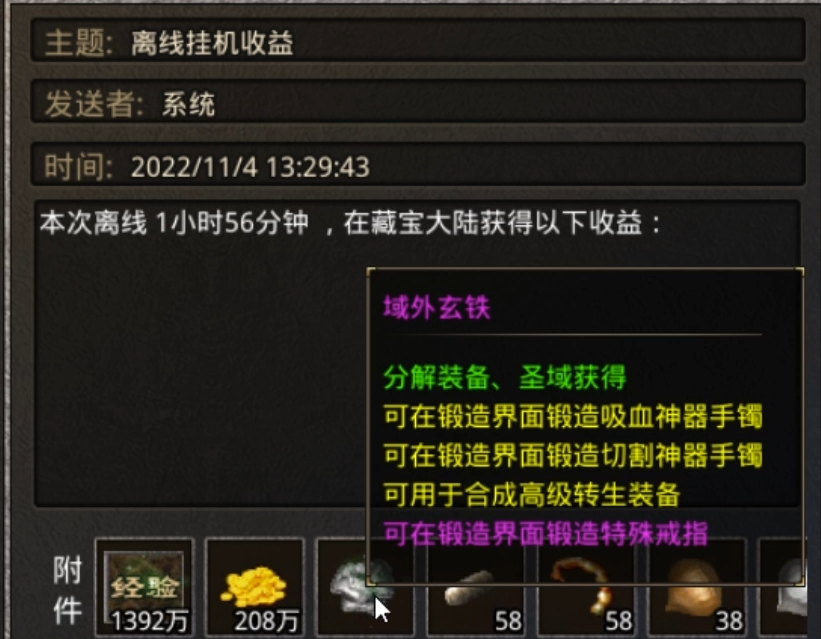Click the 主题 subject field reading 离线挂机收益
The image size is (821, 639).
click(418, 41)
